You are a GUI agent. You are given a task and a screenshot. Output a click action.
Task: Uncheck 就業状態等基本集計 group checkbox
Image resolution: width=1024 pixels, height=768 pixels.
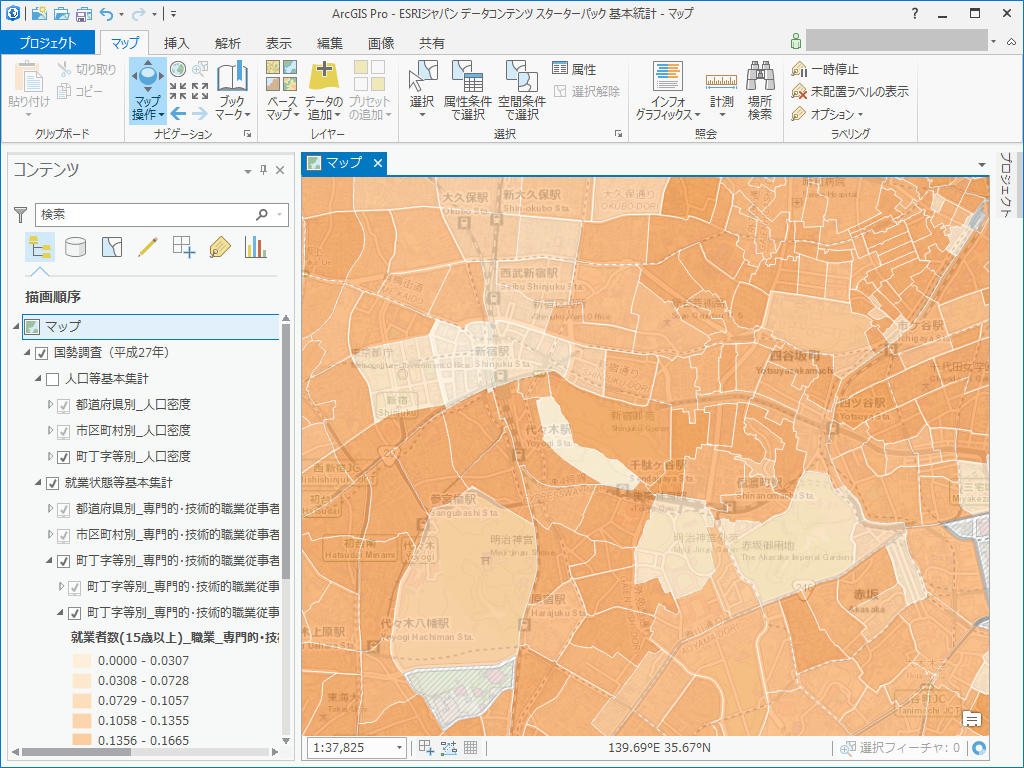click(x=53, y=484)
